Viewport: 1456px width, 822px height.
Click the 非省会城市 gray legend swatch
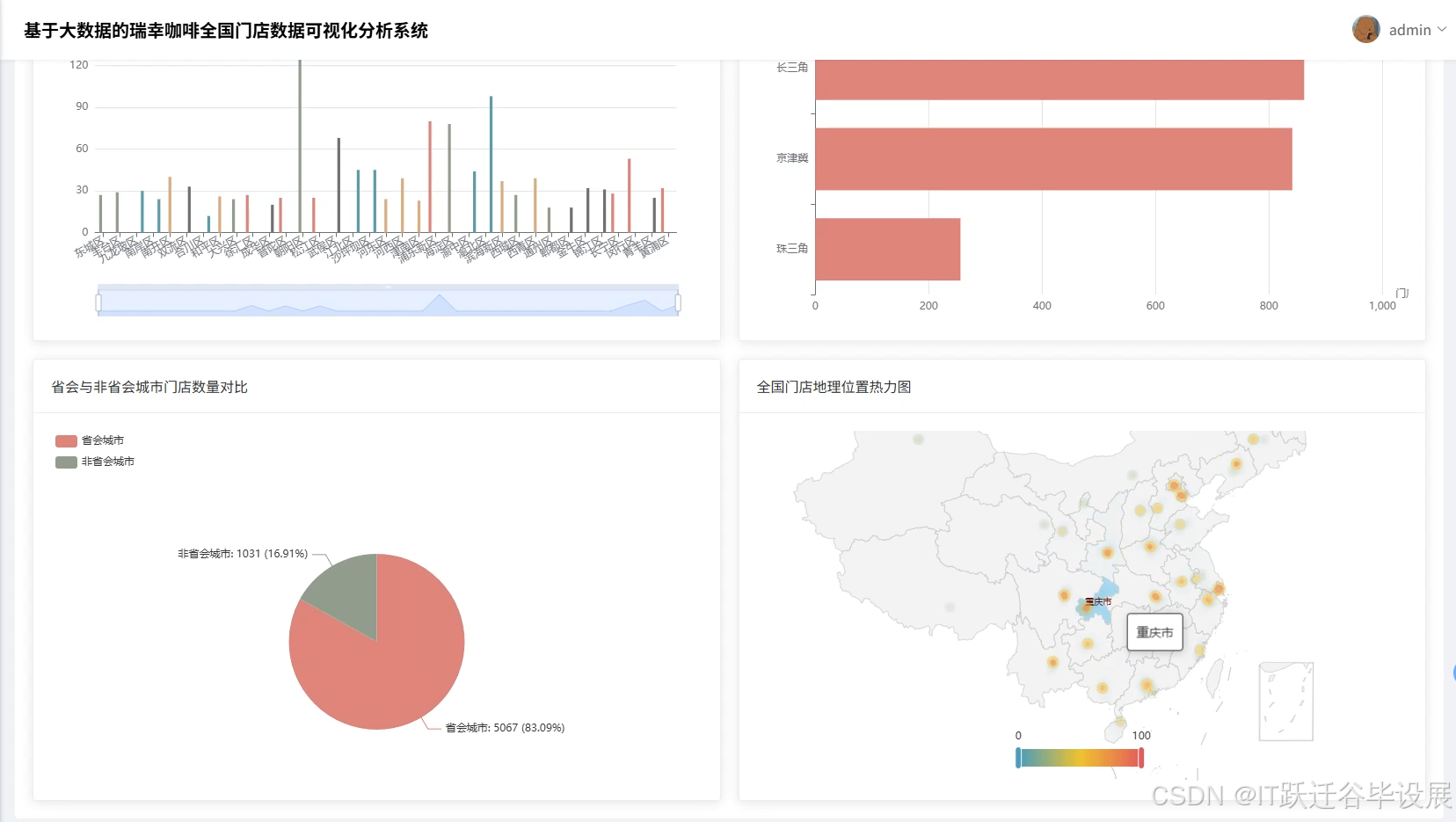tap(66, 462)
